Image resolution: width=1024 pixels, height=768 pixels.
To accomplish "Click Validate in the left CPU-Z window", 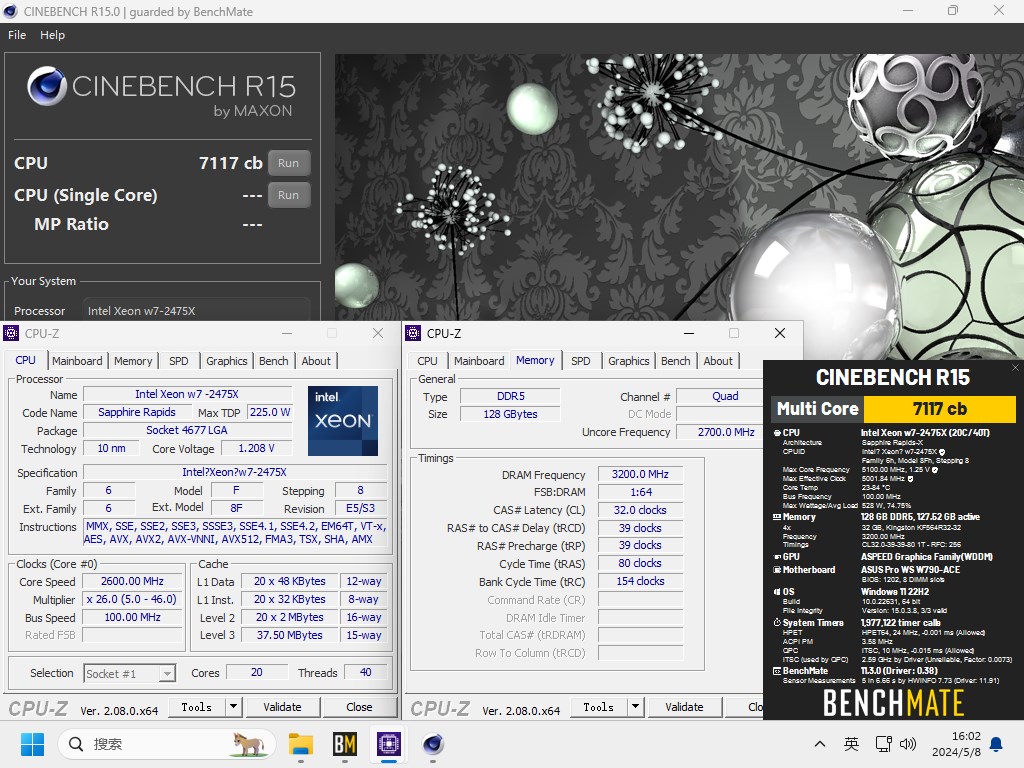I will click(x=282, y=707).
